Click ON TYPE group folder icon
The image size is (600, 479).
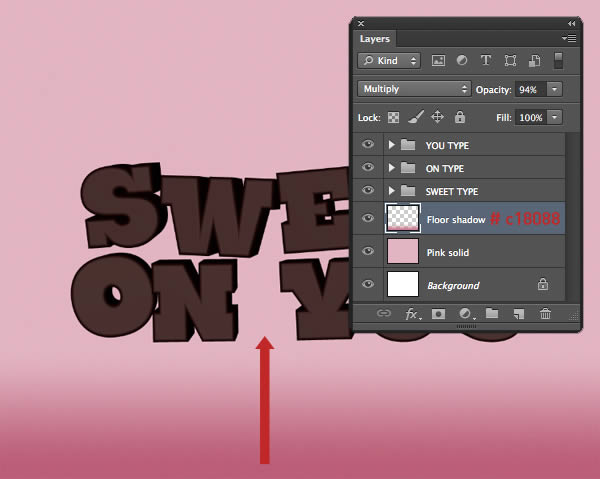pyautogui.click(x=408, y=168)
